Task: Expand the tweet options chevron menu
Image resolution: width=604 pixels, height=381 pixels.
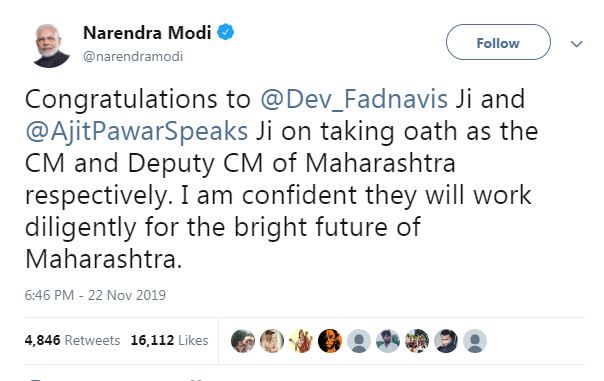Action: coord(576,44)
